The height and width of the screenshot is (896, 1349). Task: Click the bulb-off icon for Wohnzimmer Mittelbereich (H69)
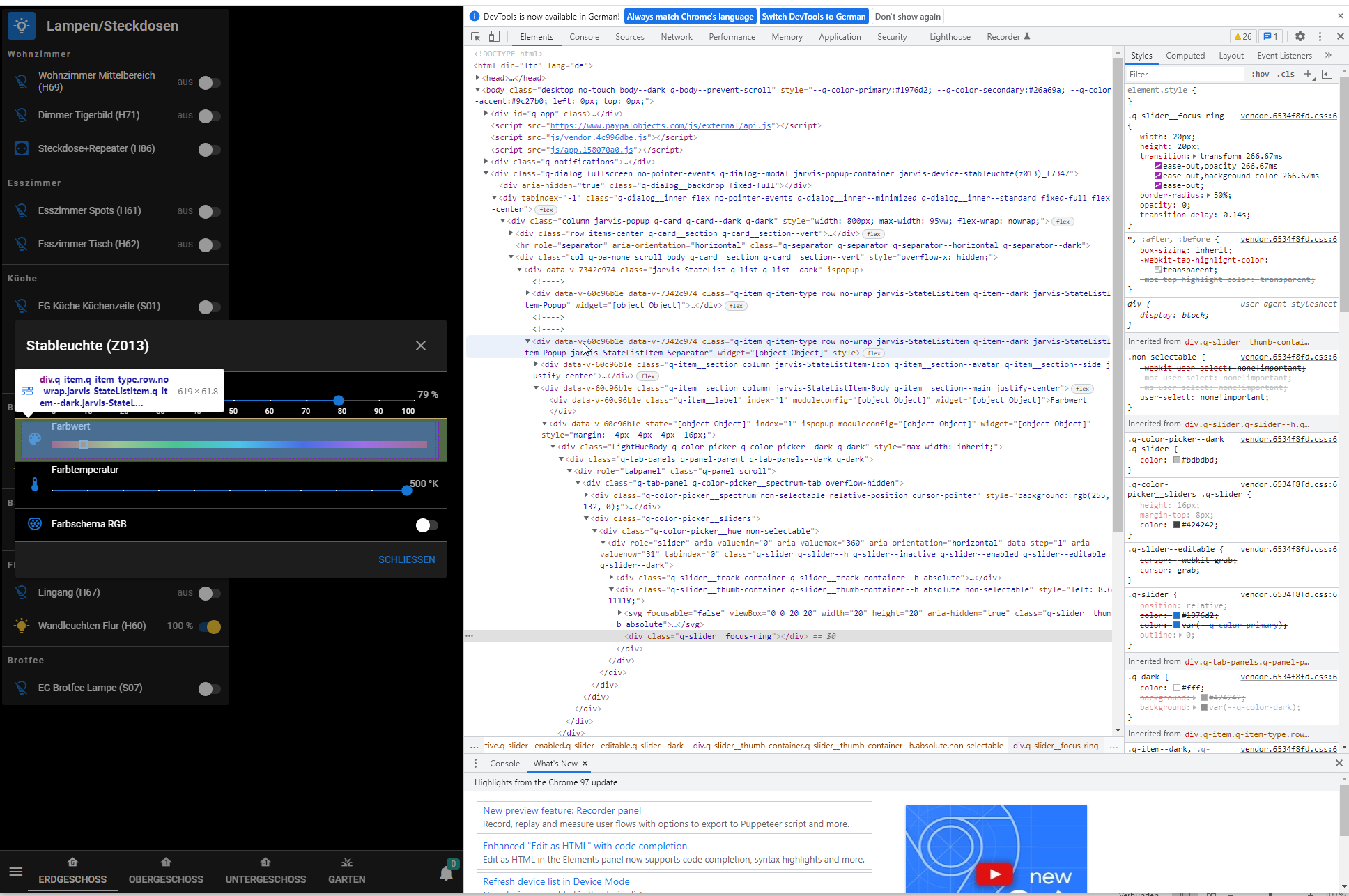(22, 81)
